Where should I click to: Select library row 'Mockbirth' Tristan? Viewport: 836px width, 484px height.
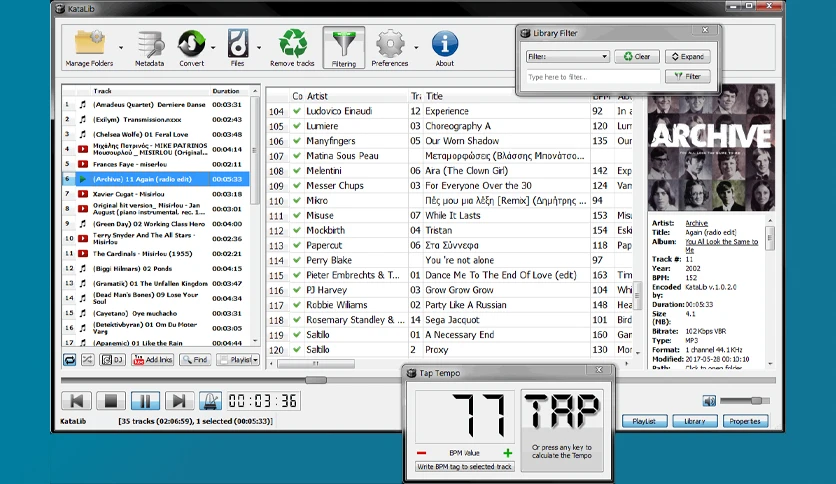tap(449, 230)
